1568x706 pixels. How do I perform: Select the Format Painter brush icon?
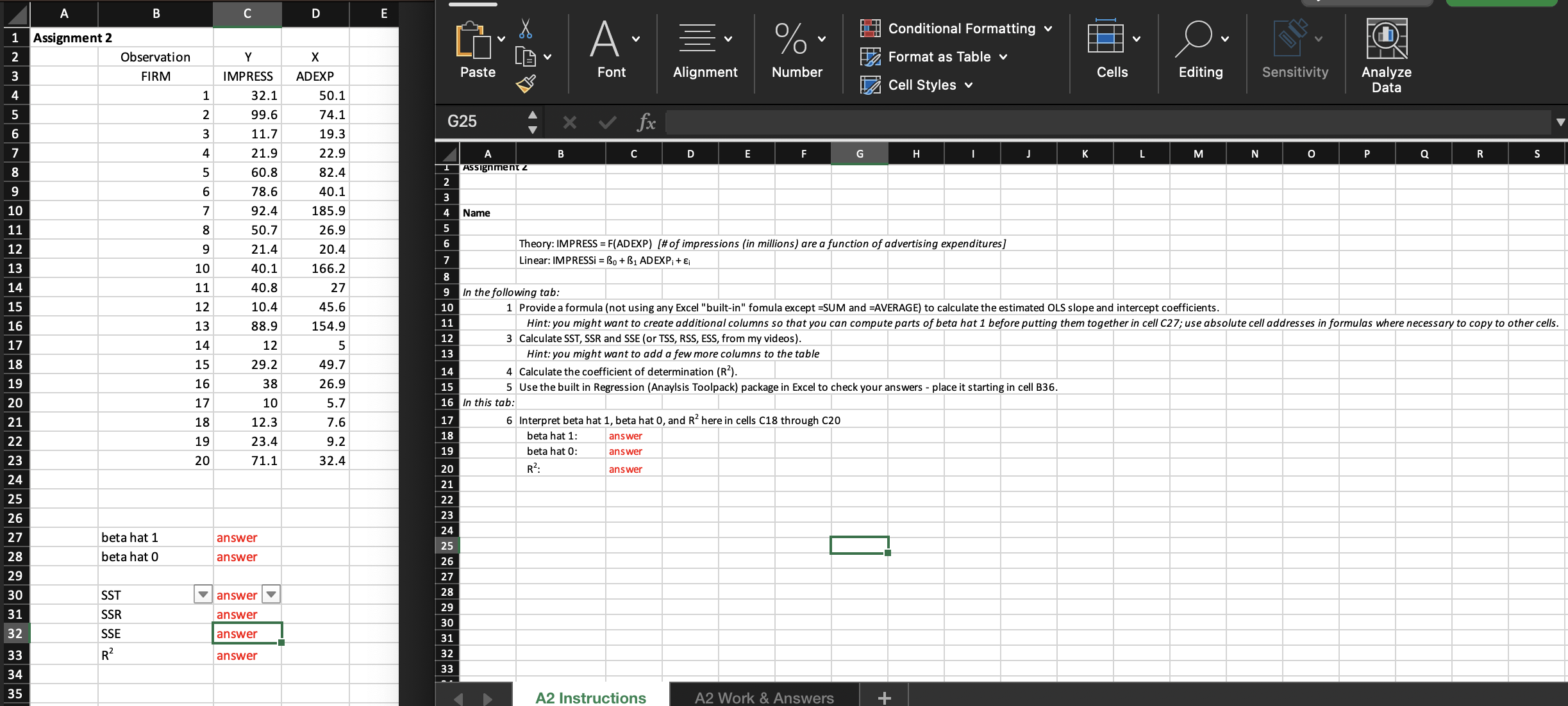pyautogui.click(x=527, y=83)
